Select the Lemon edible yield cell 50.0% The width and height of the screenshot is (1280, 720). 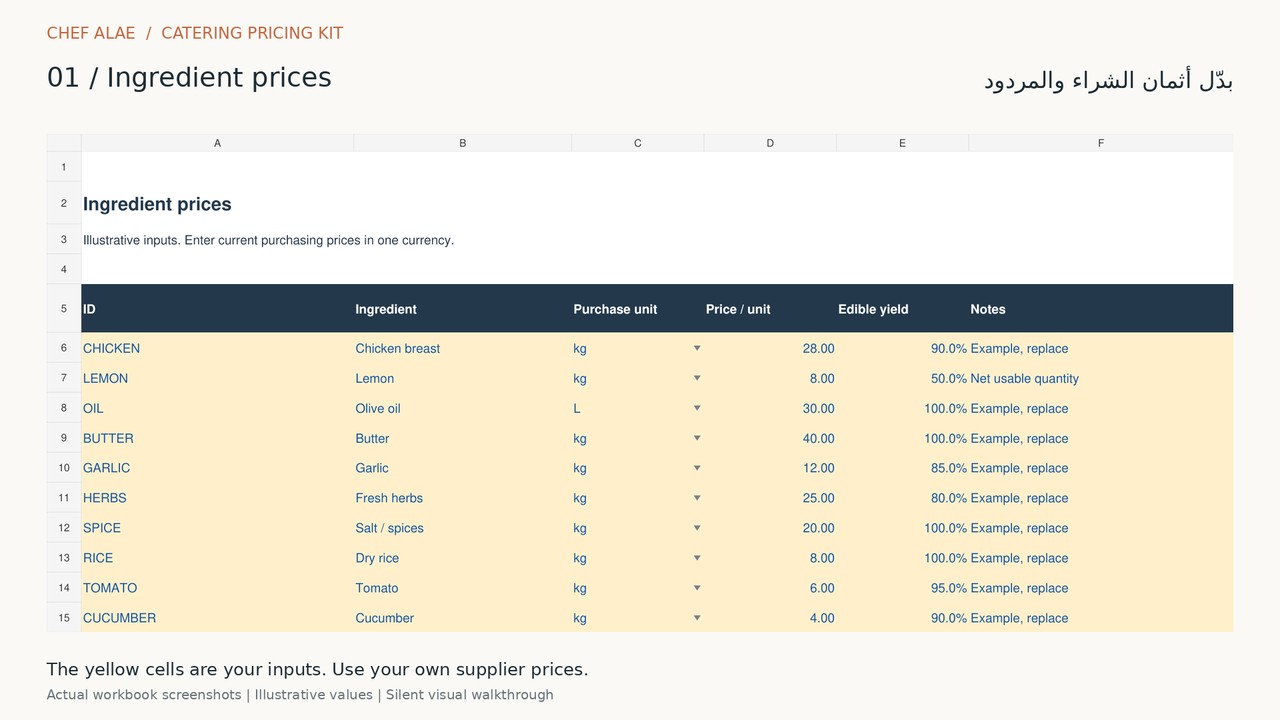[x=902, y=378]
